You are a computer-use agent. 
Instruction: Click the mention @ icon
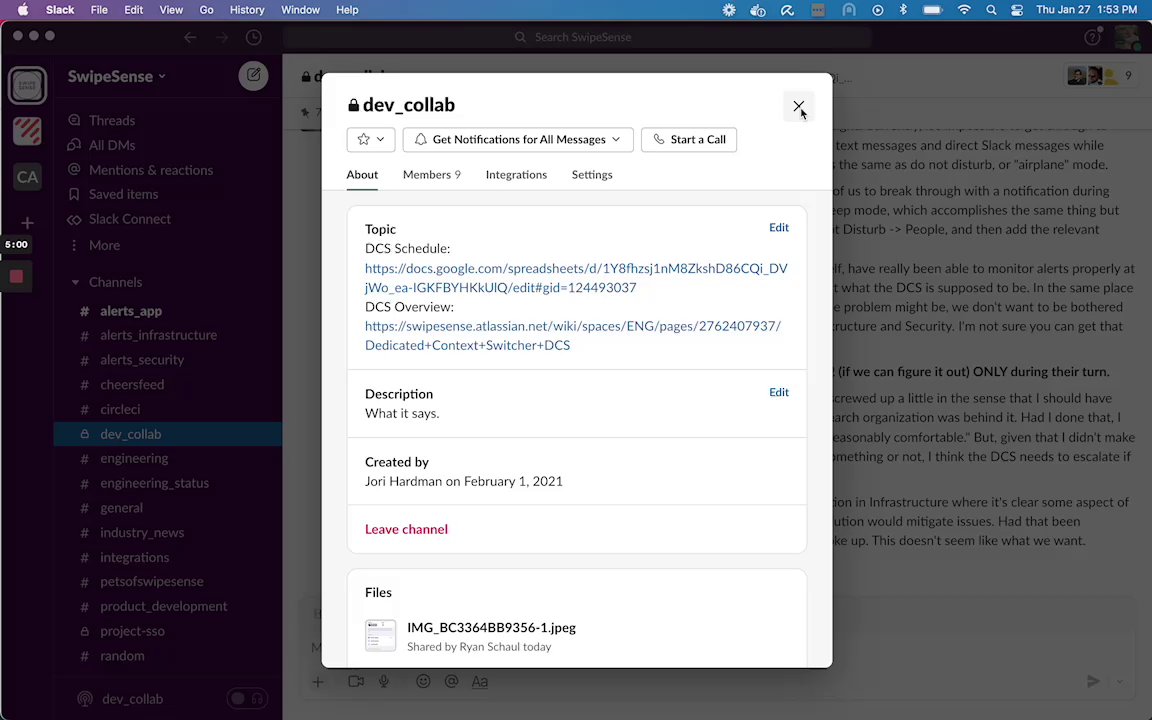(451, 682)
